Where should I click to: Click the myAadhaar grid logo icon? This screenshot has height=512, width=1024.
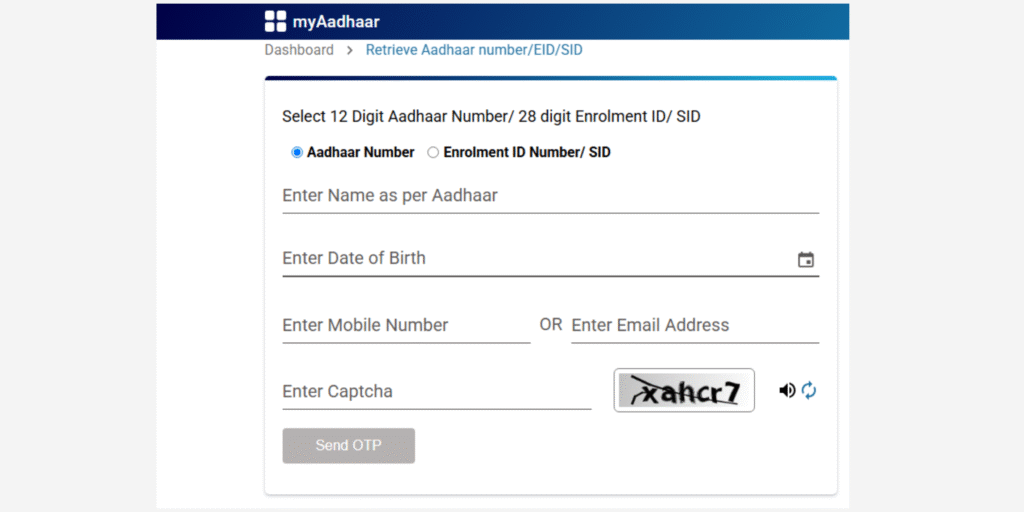pyautogui.click(x=275, y=21)
